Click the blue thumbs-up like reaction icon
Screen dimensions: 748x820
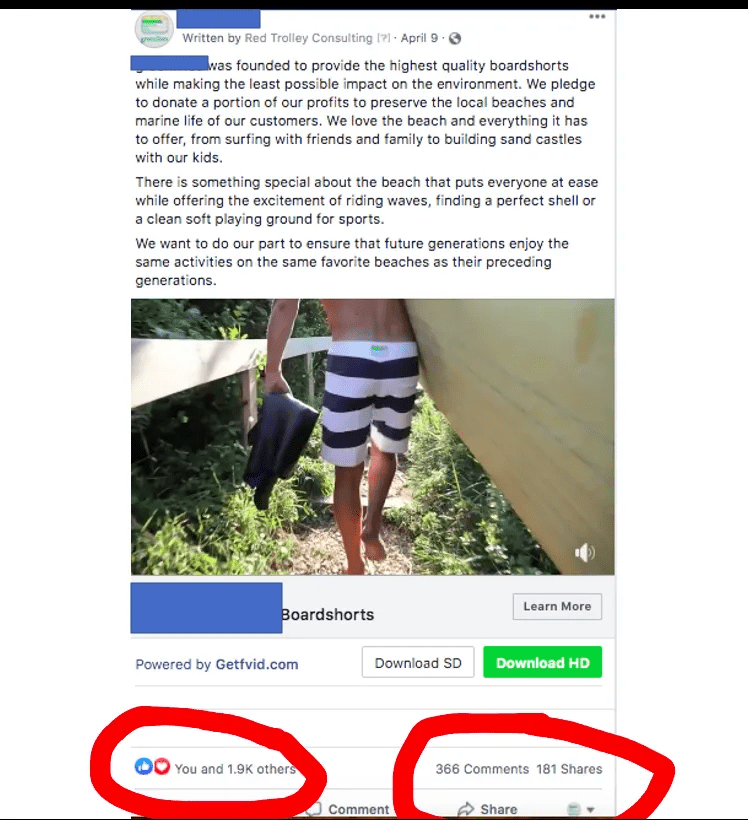[x=144, y=767]
